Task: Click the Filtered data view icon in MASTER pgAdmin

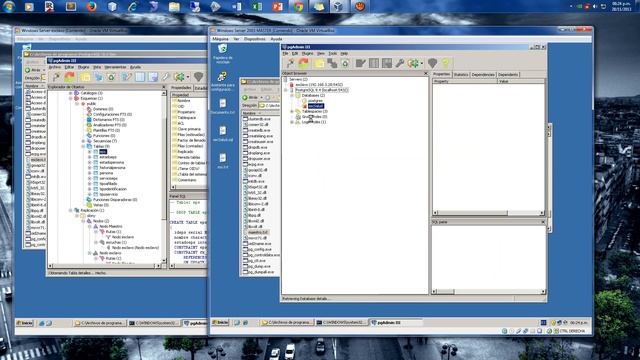Action: tap(387, 63)
